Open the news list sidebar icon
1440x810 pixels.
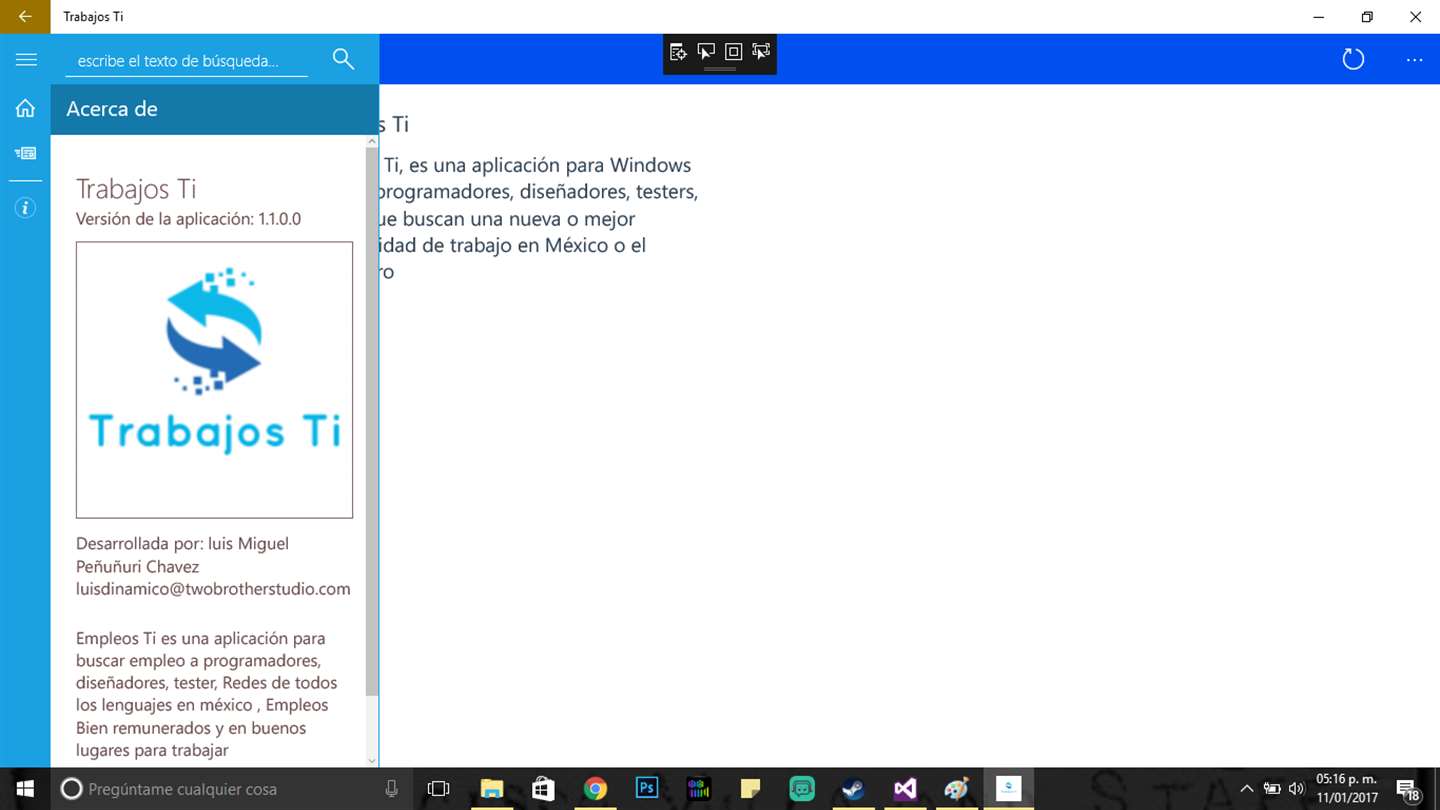click(25, 153)
